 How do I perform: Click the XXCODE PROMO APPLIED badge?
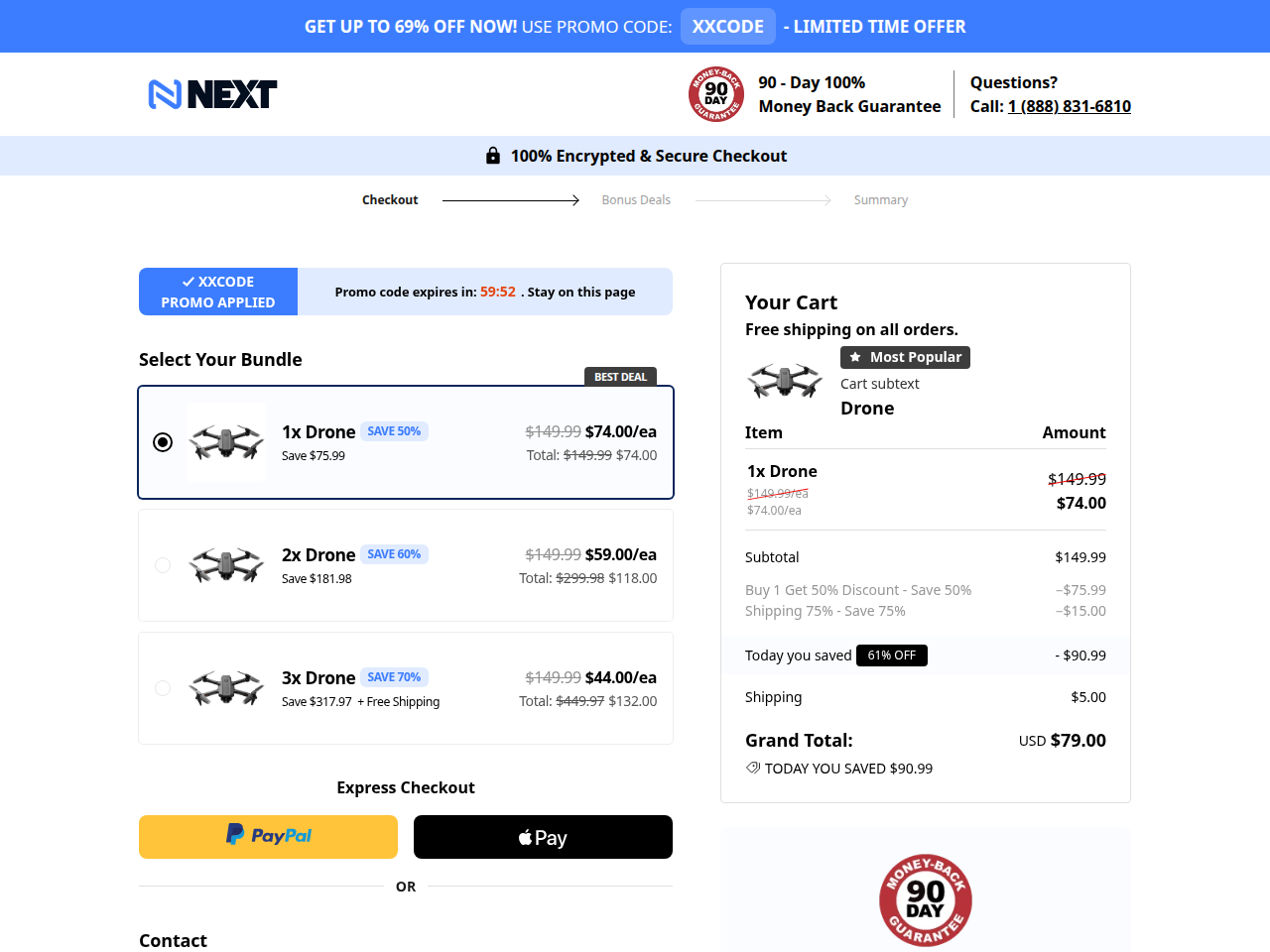tap(218, 292)
